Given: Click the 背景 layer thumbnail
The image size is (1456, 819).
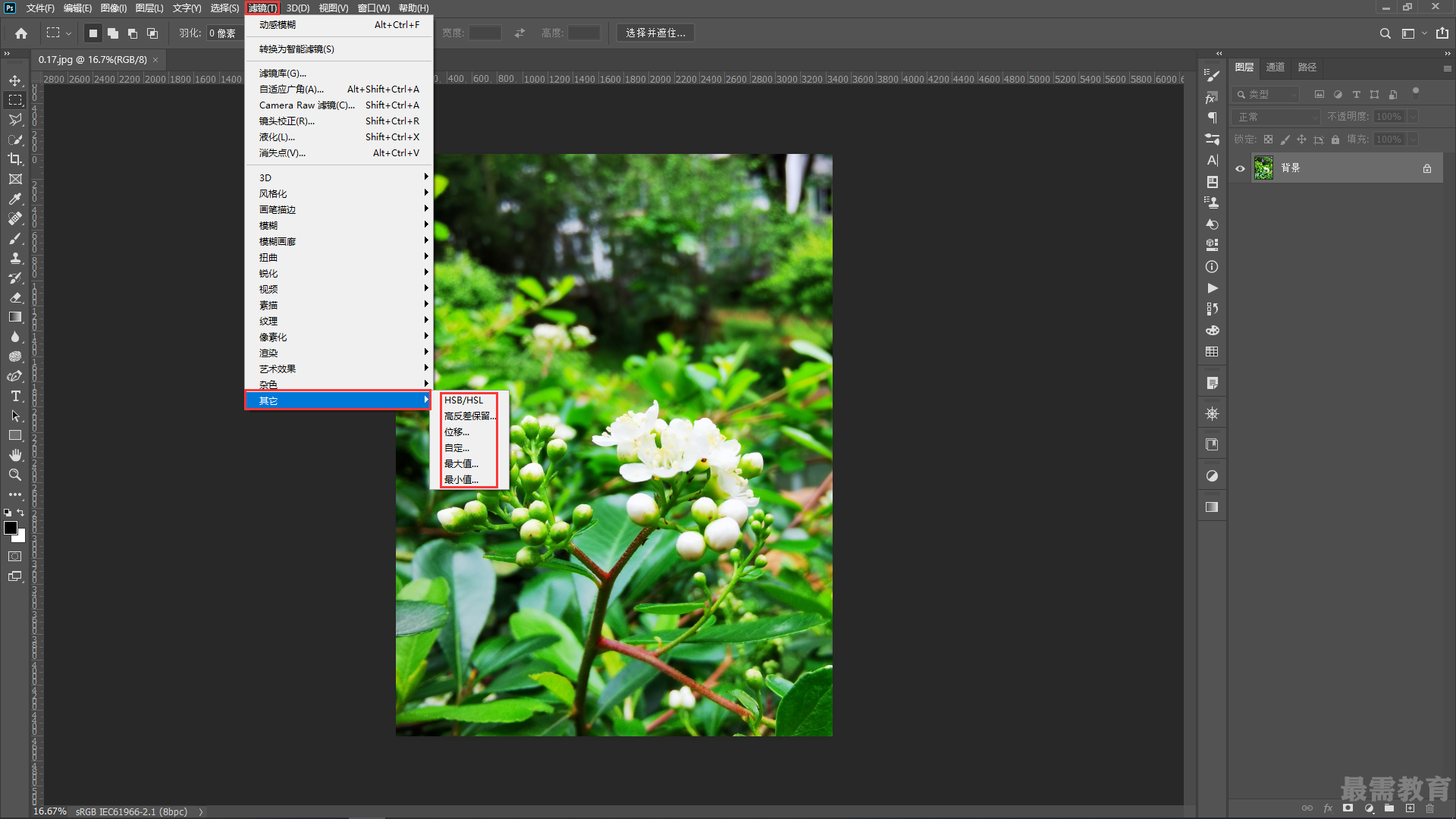Looking at the screenshot, I should [x=1263, y=168].
